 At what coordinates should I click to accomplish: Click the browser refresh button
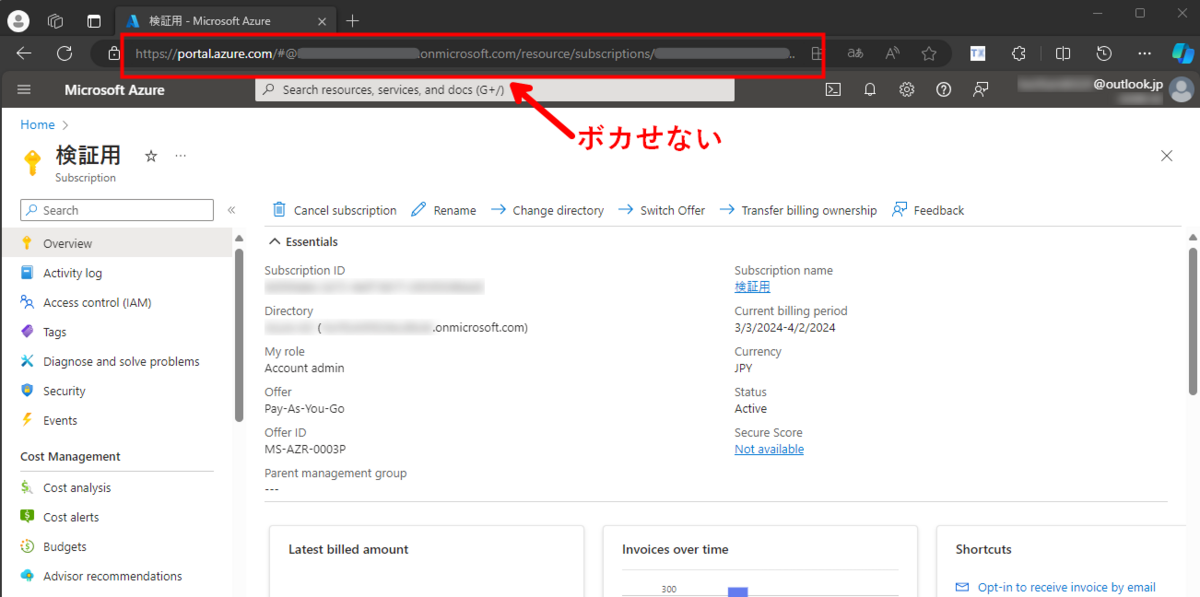click(x=64, y=53)
